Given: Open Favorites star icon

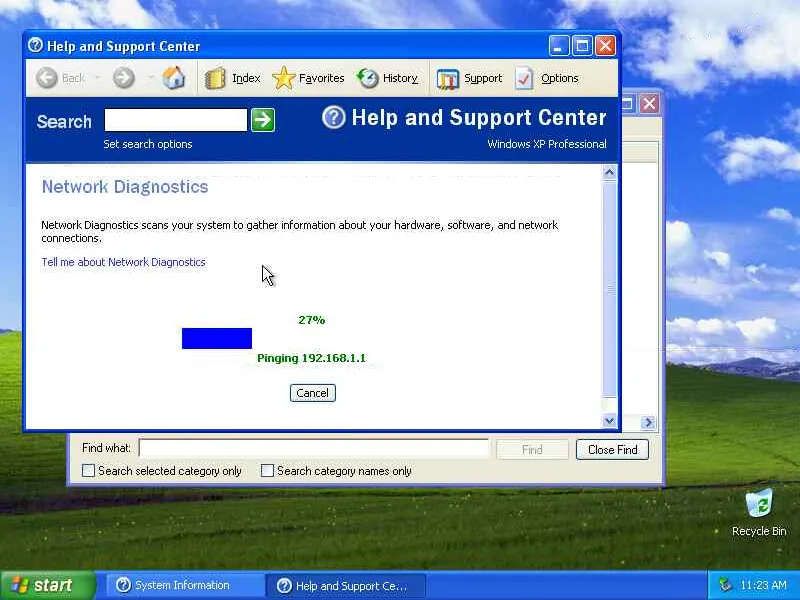Looking at the screenshot, I should point(284,78).
